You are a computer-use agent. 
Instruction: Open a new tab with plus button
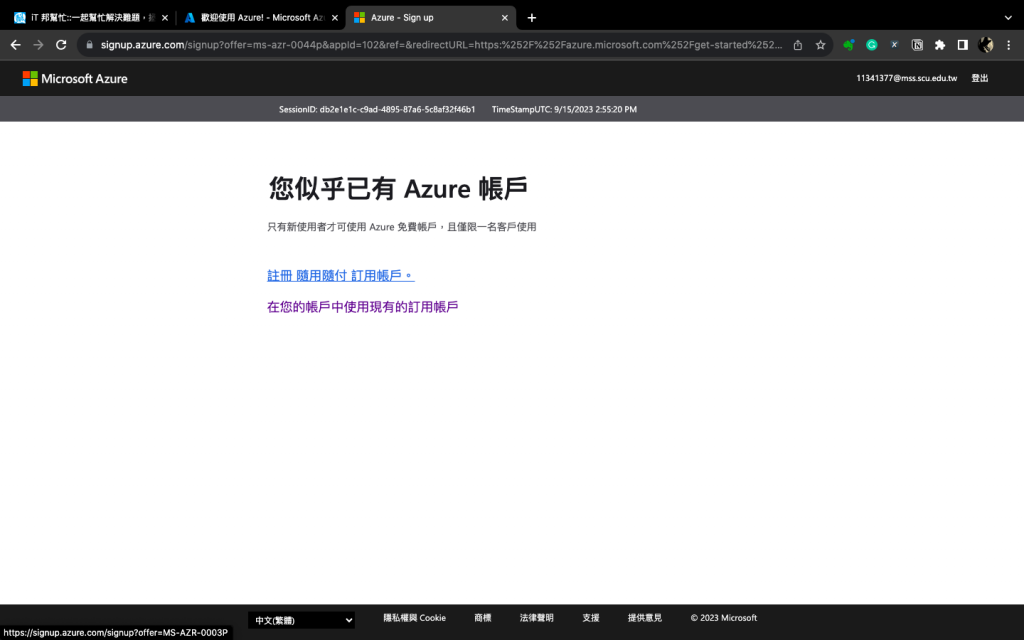[x=532, y=18]
